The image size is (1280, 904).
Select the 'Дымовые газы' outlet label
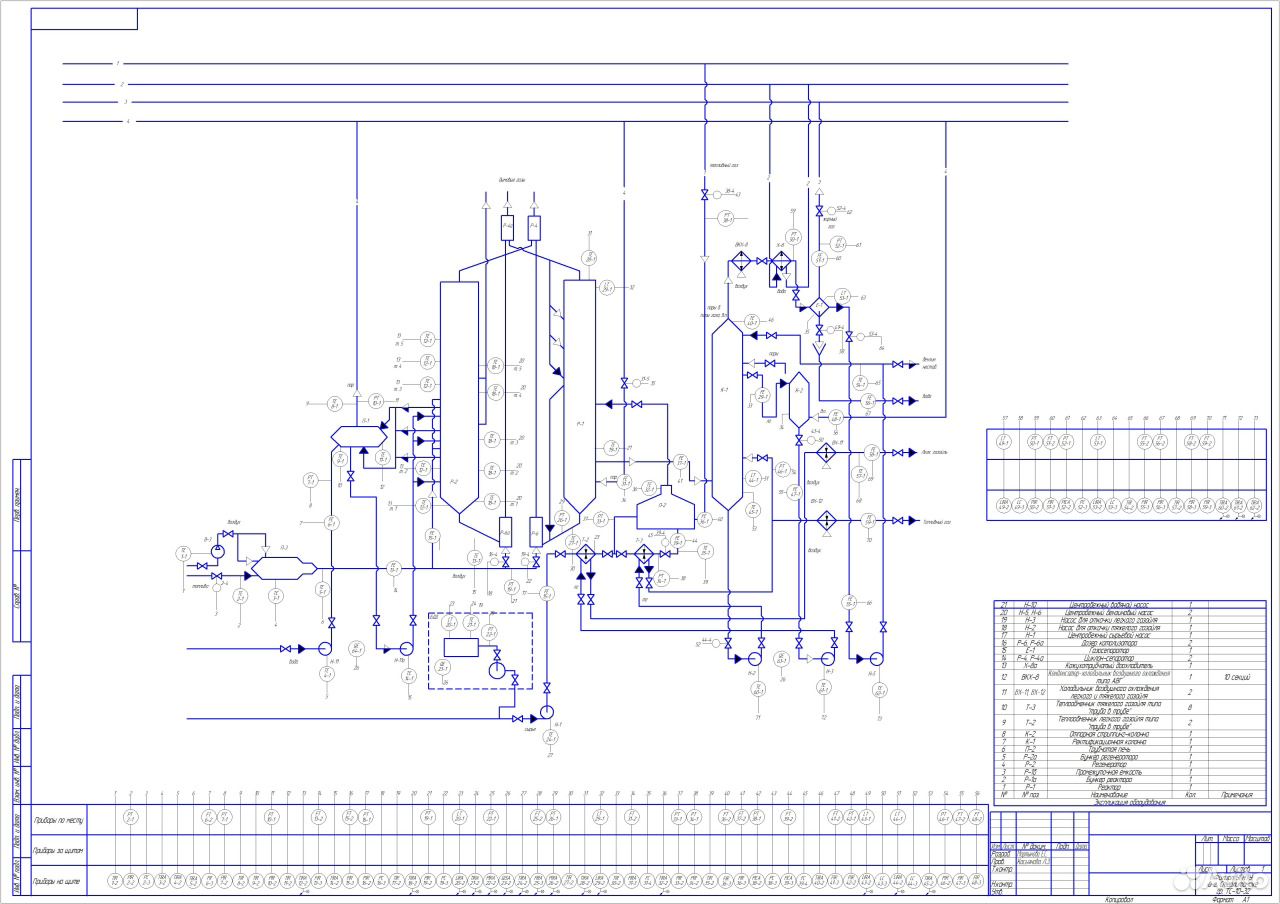[x=513, y=180]
